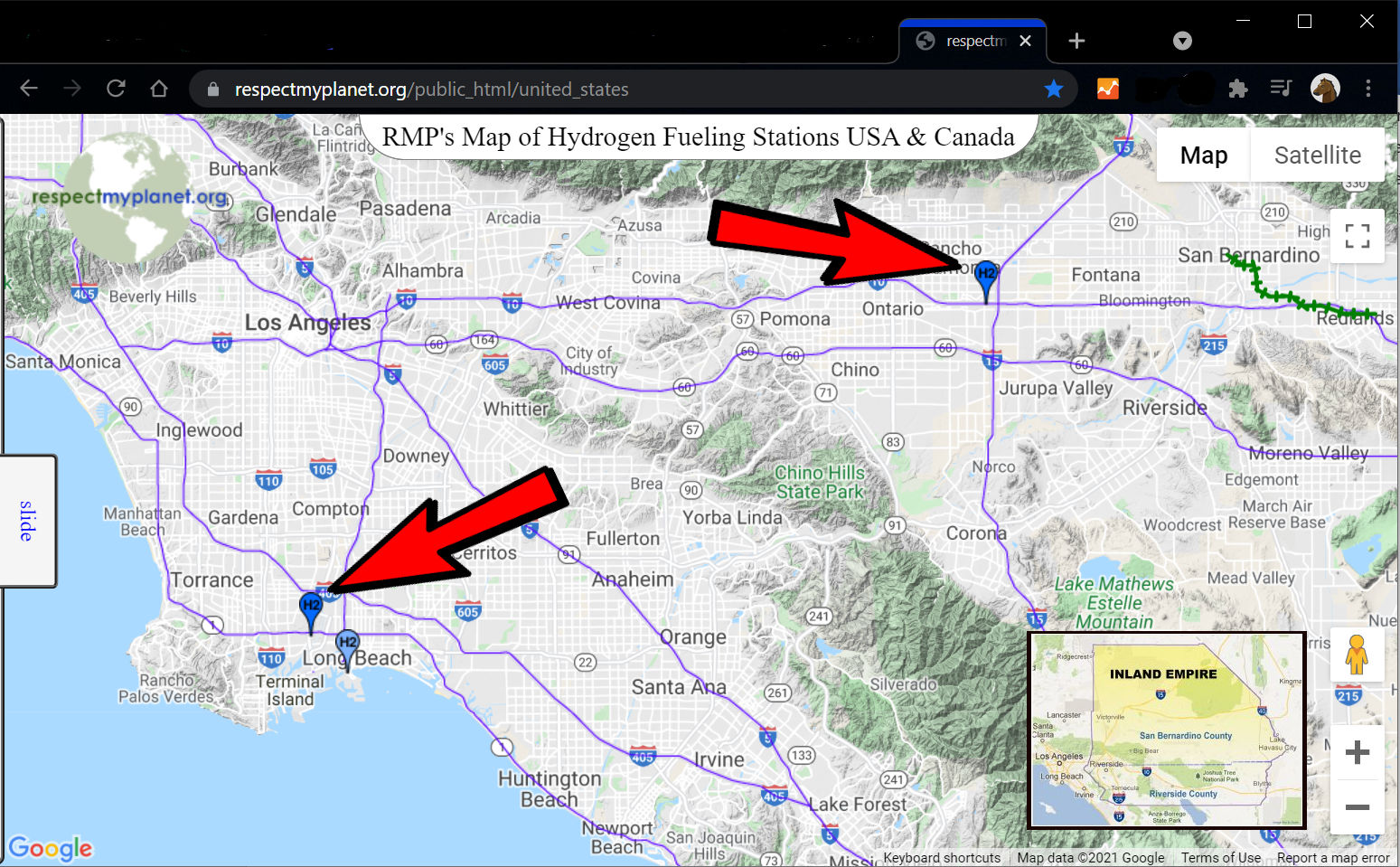Bookmark this page with the star icon
Viewport: 1400px width, 867px height.
coord(1053,89)
